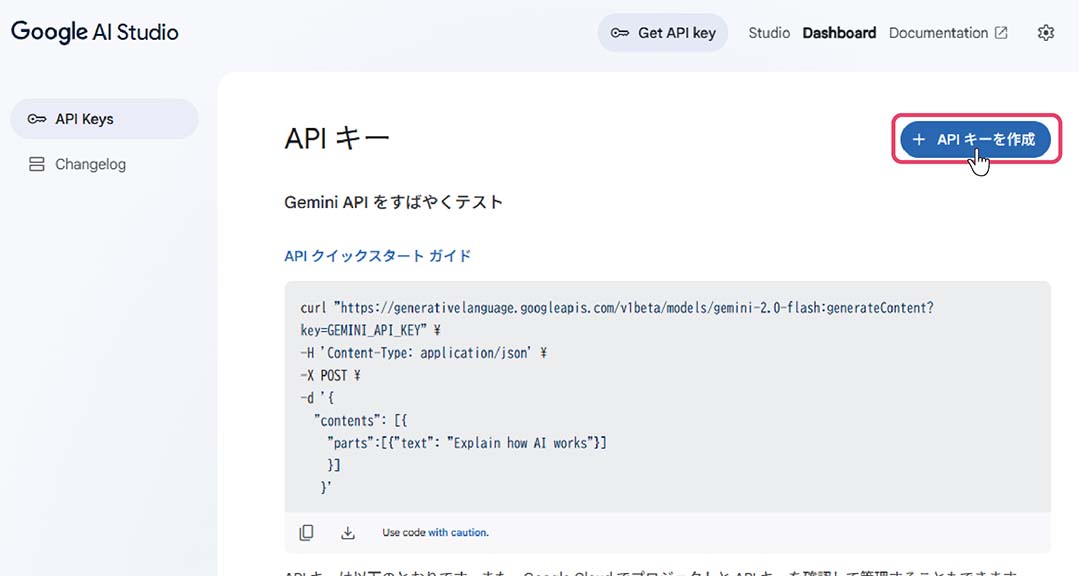
Task: Open the Documentation link
Action: click(938, 33)
